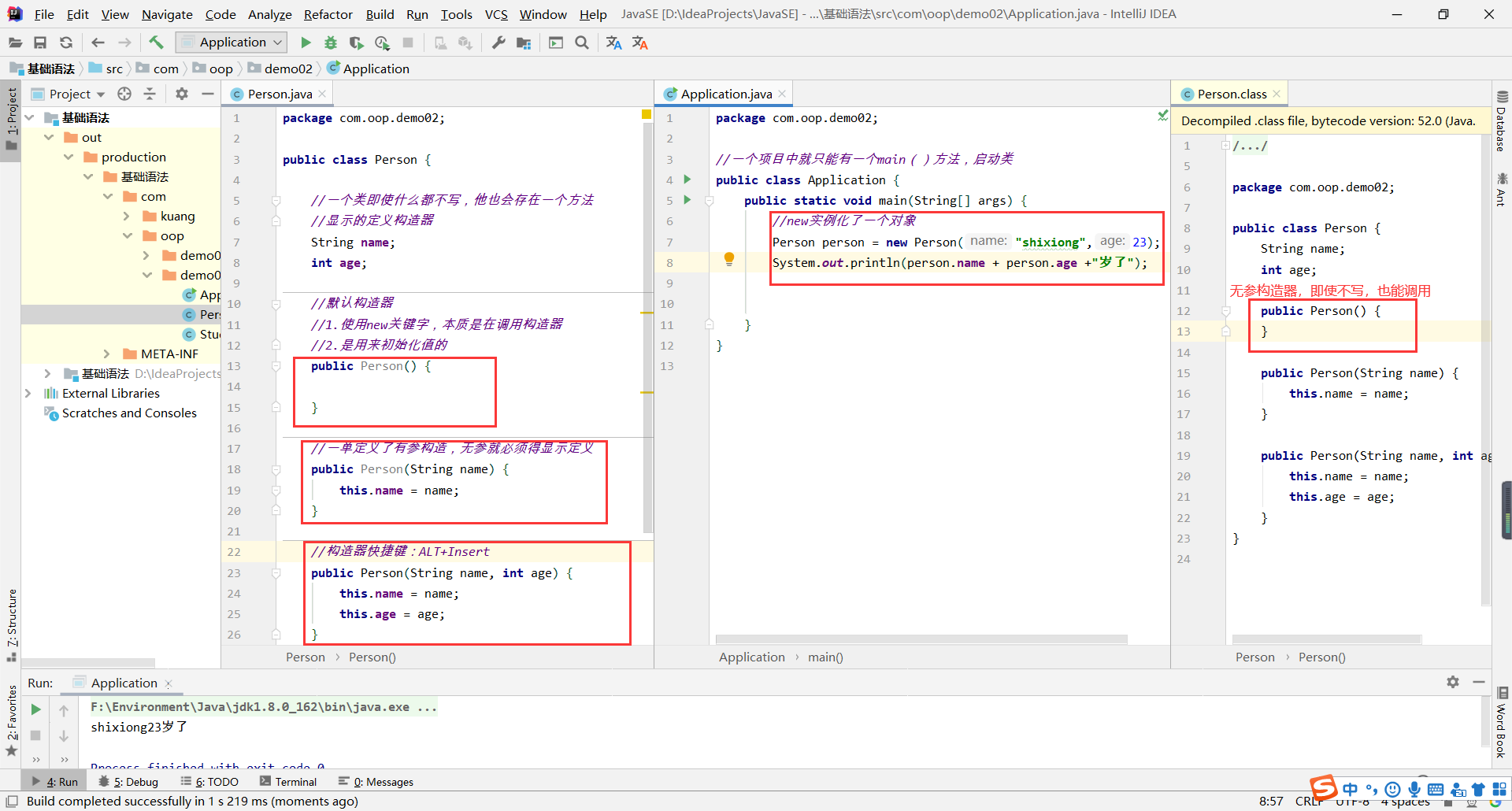The width and height of the screenshot is (1512, 811).
Task: Toggle tool window bars button in status bar
Action: (x=12, y=801)
